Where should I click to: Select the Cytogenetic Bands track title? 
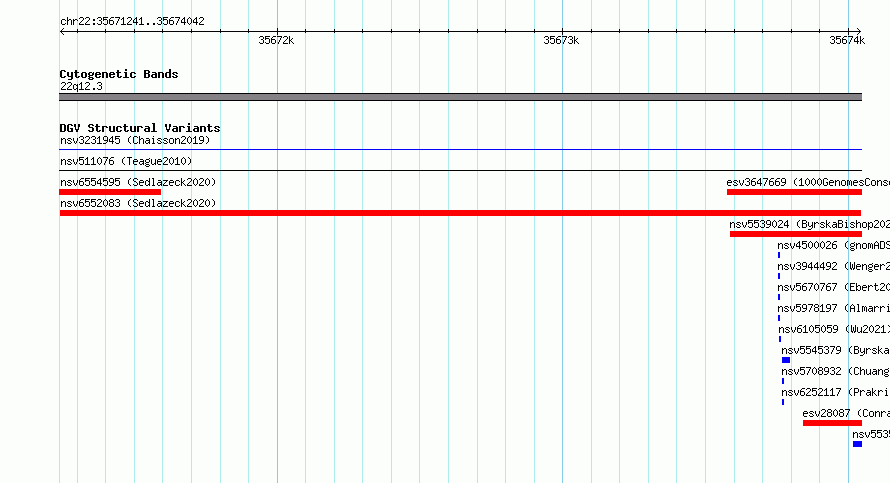click(119, 74)
